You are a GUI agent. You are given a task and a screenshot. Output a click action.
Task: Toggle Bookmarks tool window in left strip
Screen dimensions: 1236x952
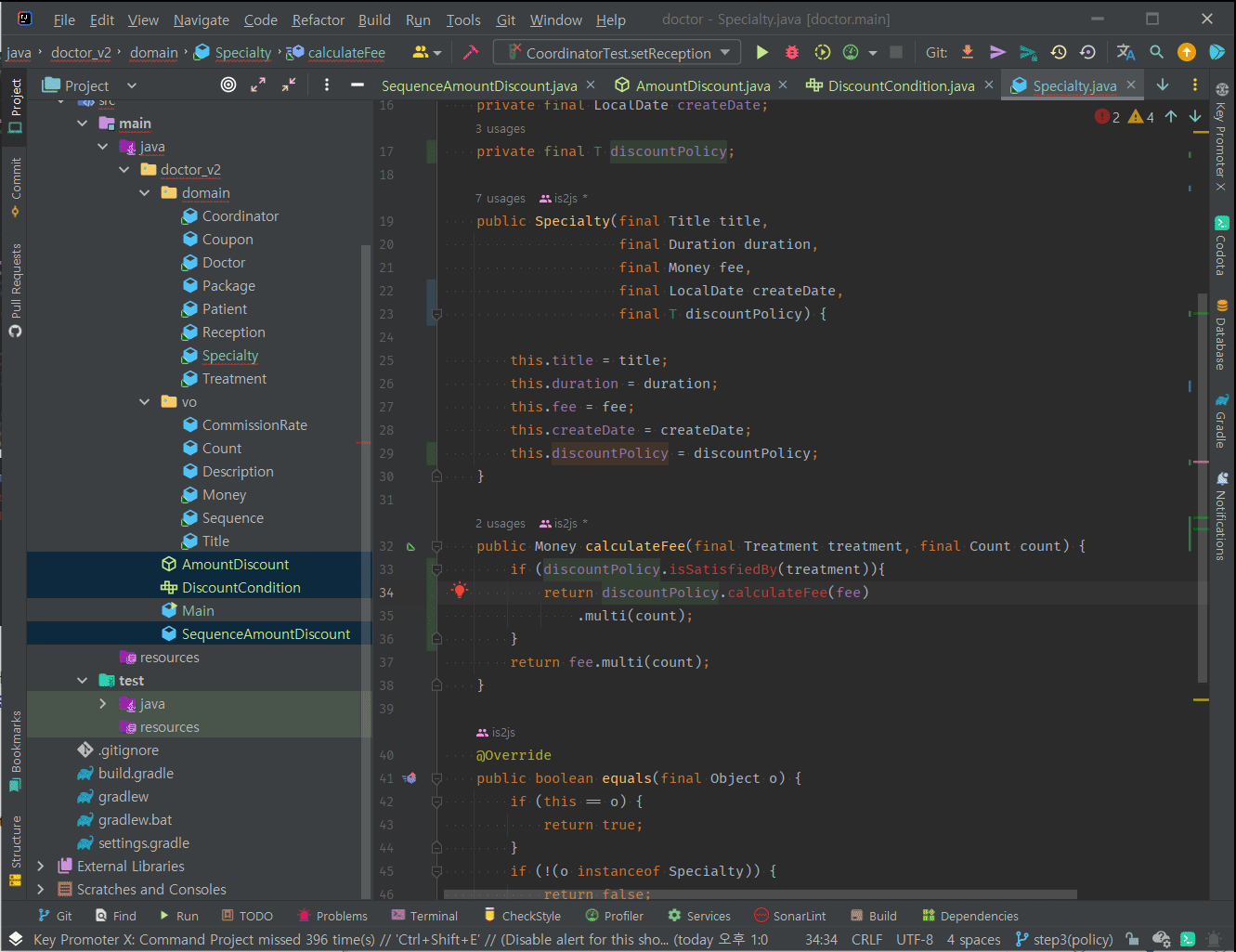15,750
